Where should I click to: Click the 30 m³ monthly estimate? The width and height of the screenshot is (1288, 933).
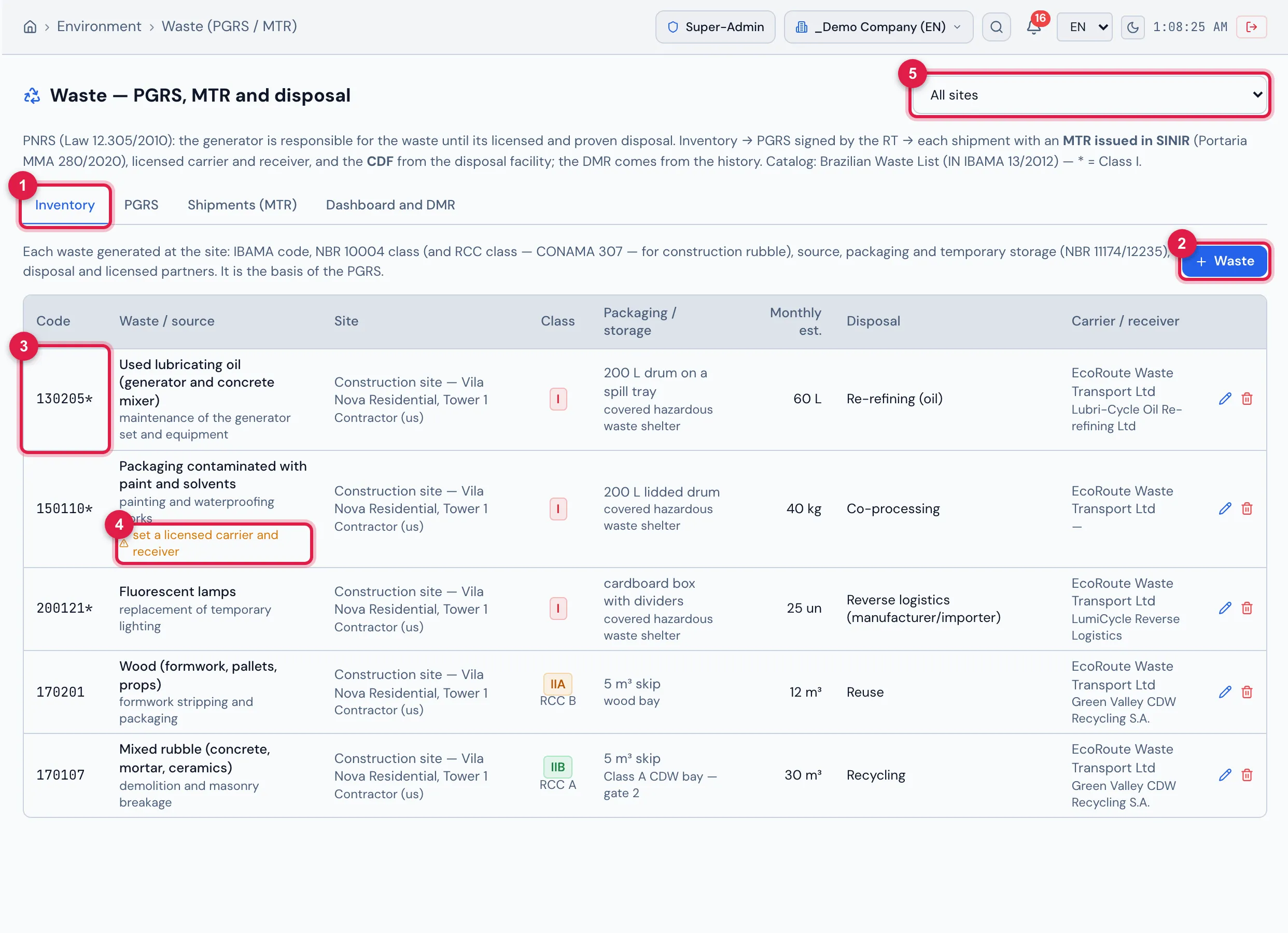(803, 775)
